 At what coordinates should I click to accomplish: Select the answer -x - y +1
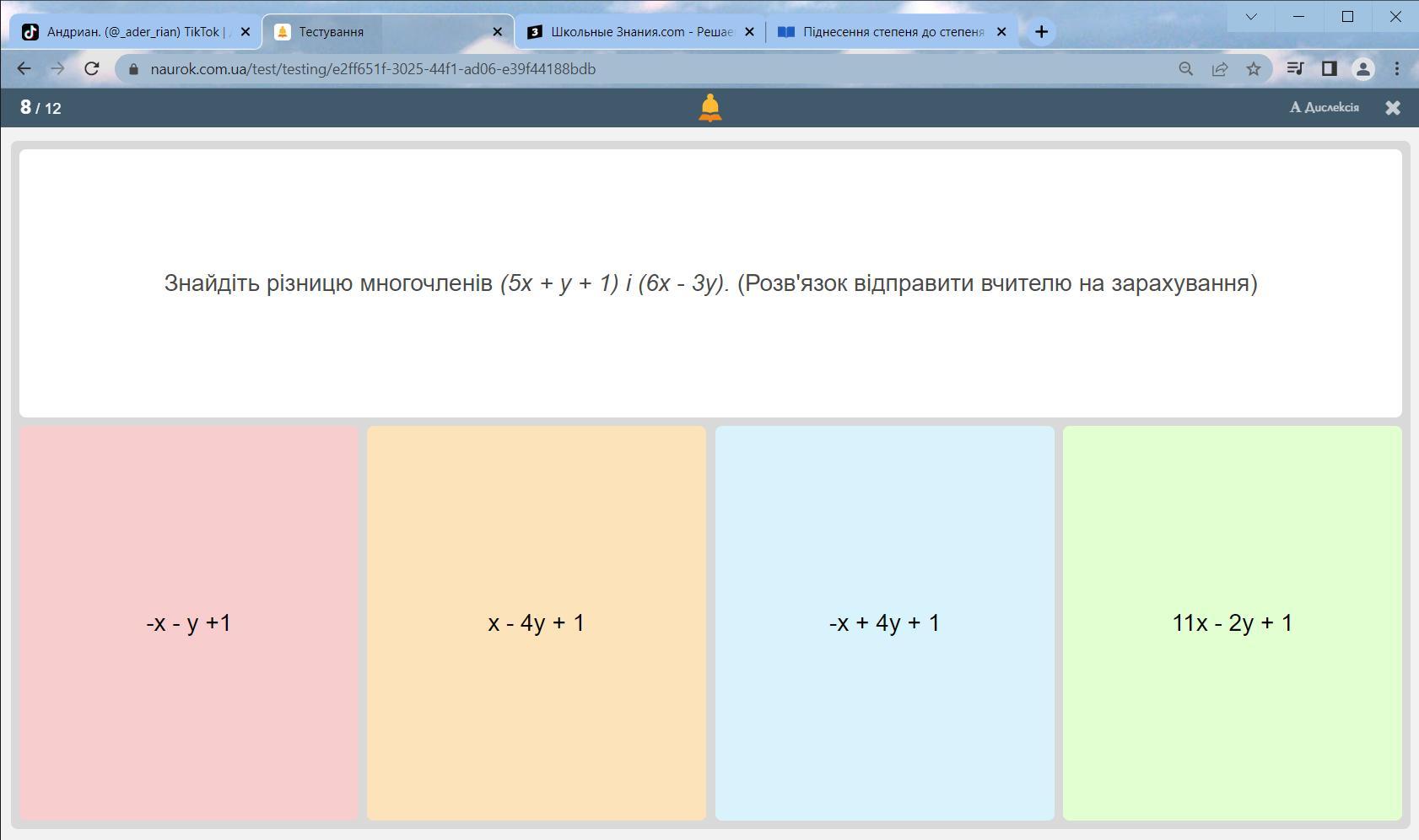pyautogui.click(x=189, y=622)
